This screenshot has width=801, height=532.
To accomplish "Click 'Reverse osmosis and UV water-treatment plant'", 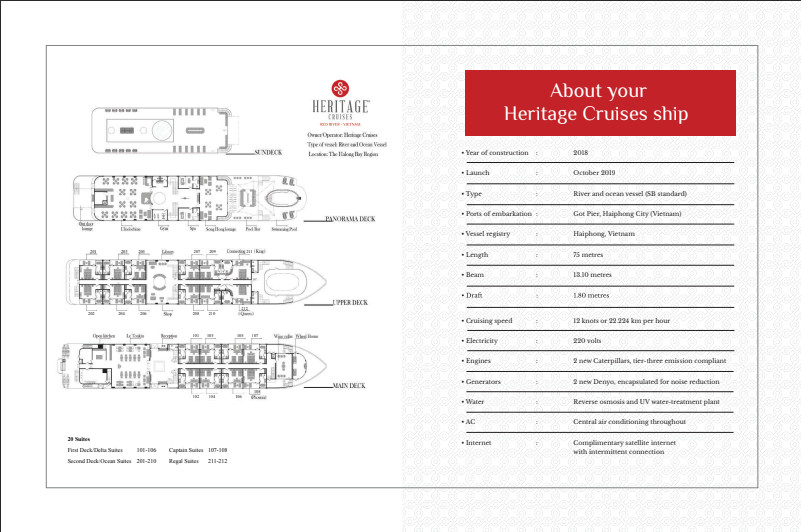I will pos(646,402).
